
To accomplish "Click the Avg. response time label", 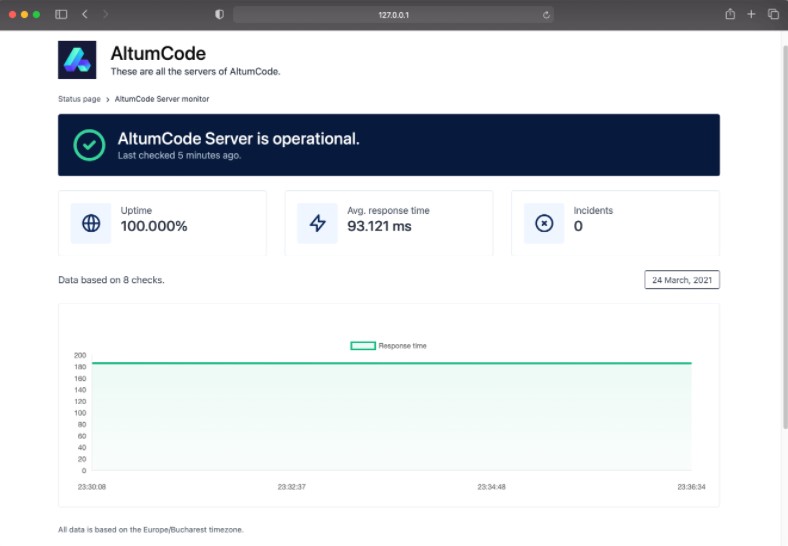I will pyautogui.click(x=388, y=211).
